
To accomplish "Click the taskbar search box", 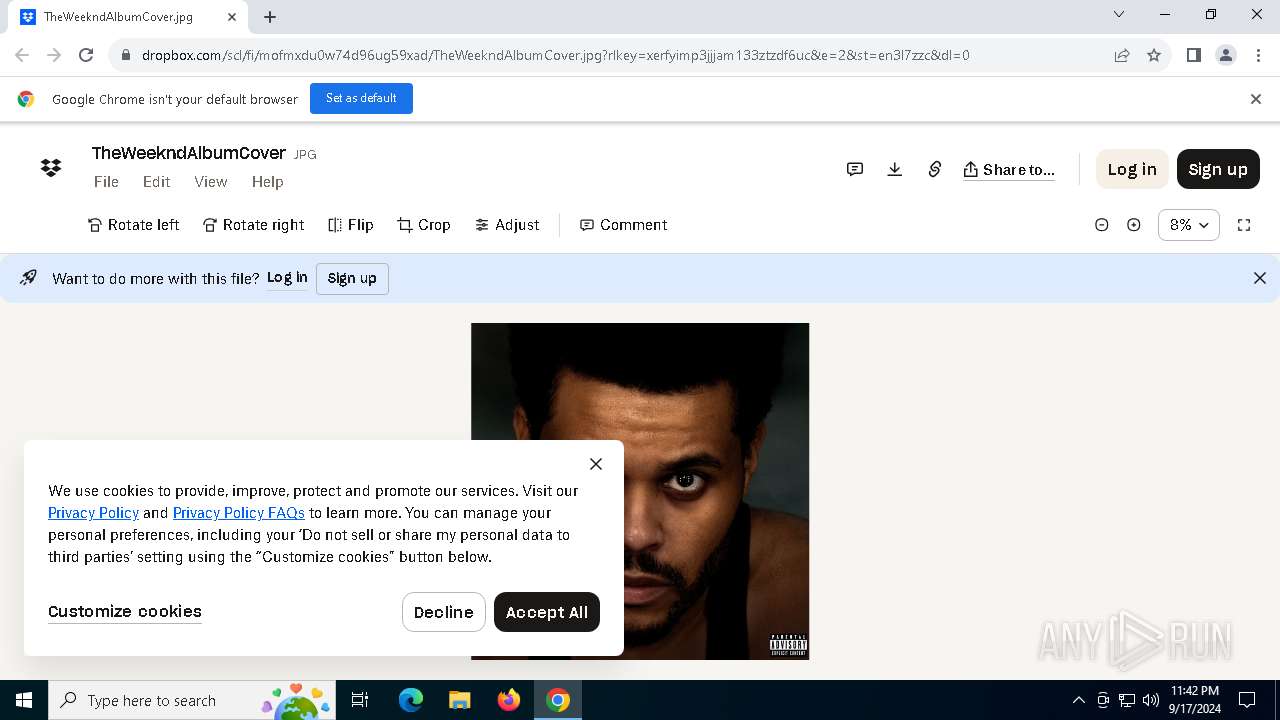I will pos(193,700).
